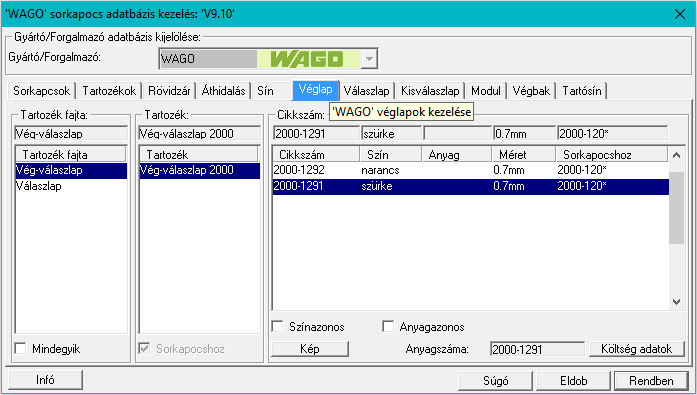Viewport: 697px width, 395px height.
Task: Click the scroll down arrow of article table
Action: click(677, 302)
